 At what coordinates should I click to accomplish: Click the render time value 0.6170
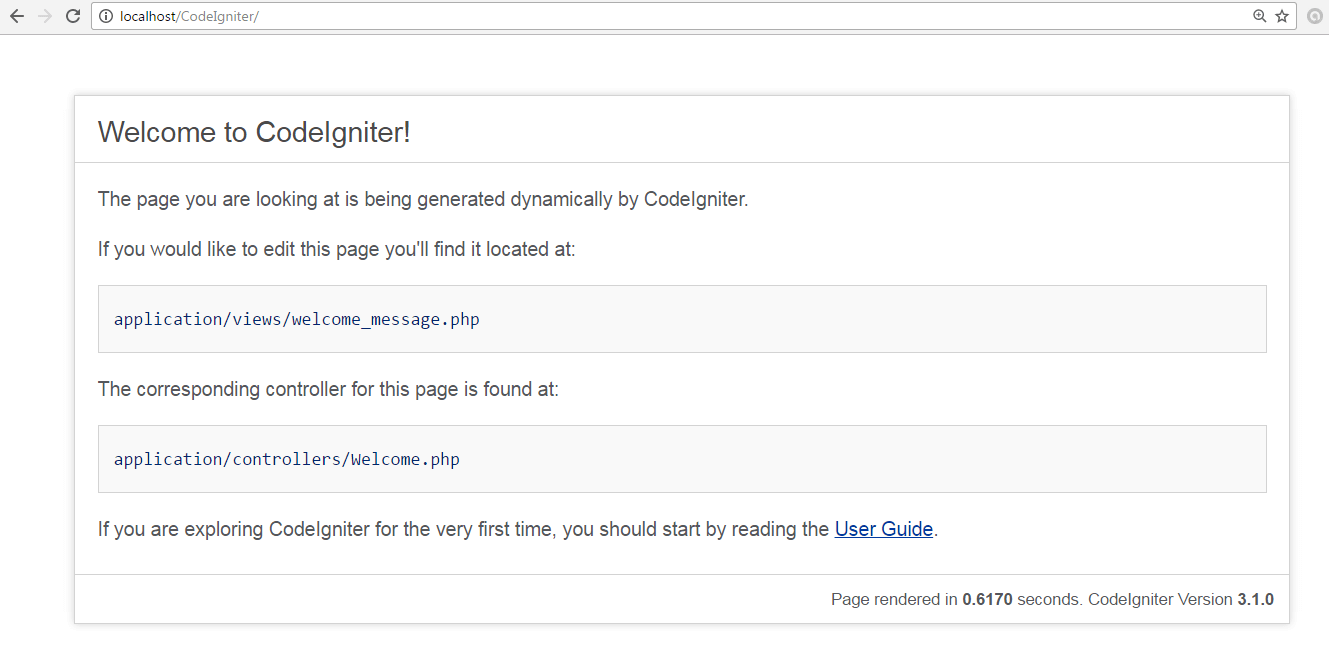click(x=987, y=600)
